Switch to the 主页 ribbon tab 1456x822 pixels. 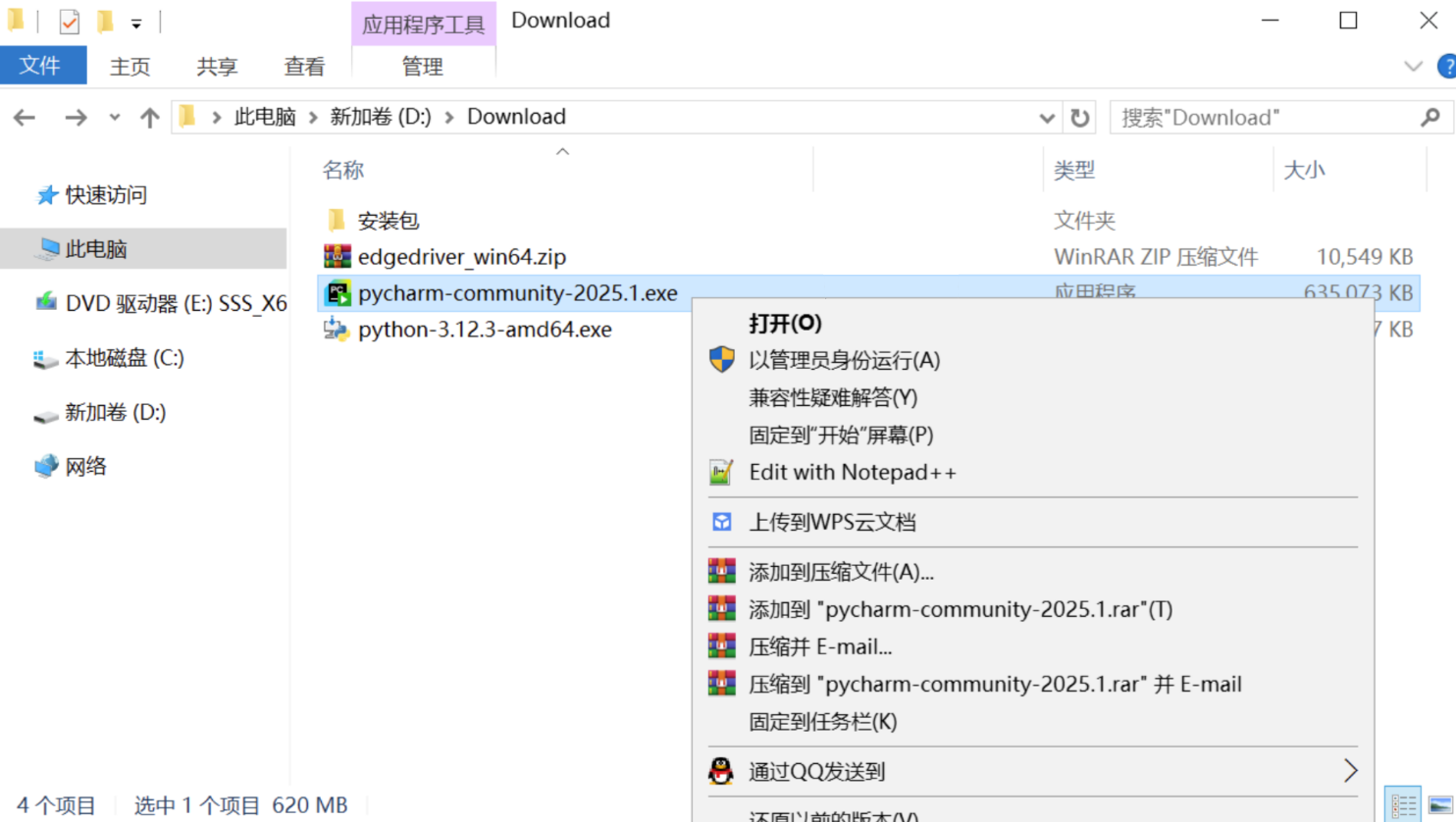coord(130,67)
